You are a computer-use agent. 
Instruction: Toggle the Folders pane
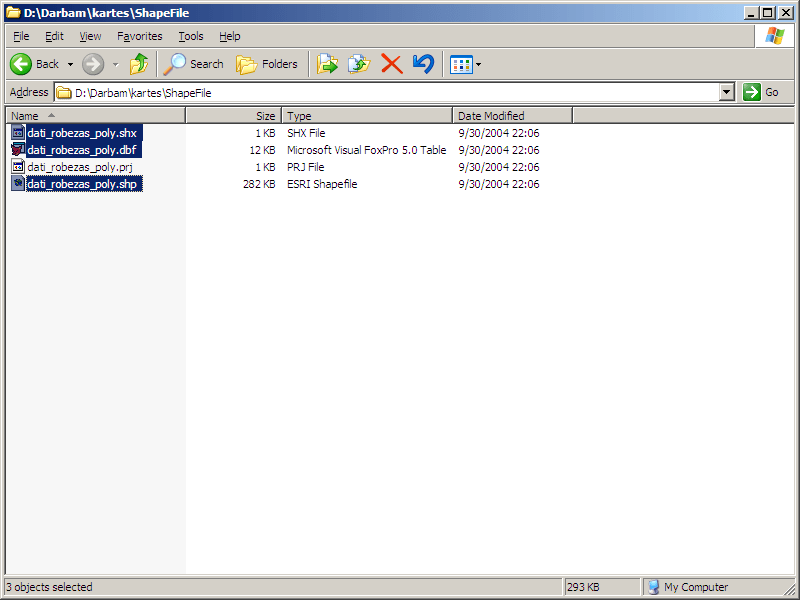pyautogui.click(x=266, y=64)
